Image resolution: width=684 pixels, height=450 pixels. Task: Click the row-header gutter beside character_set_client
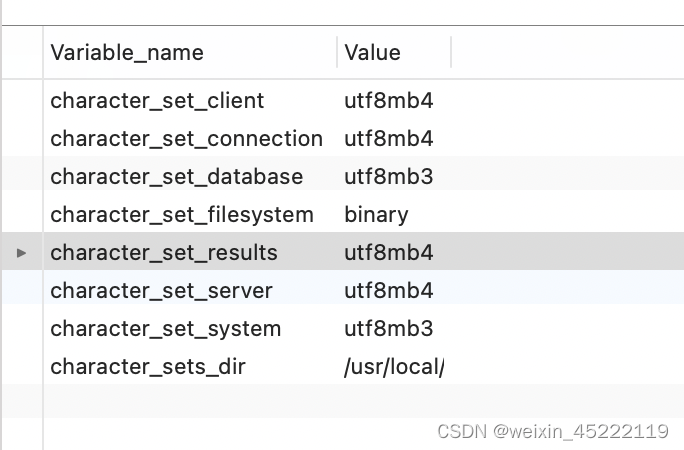click(22, 101)
